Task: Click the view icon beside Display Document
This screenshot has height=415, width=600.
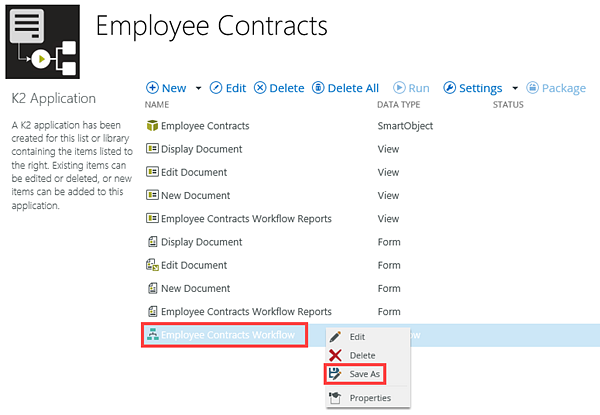Action: tap(152, 149)
